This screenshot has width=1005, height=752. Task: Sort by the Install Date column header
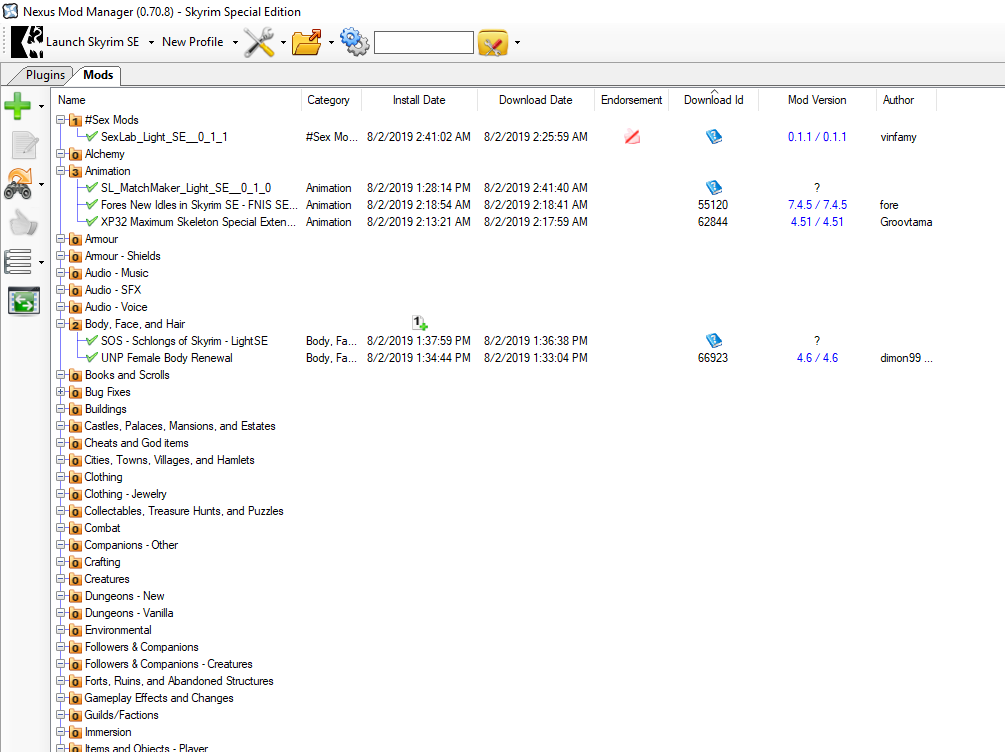point(419,100)
